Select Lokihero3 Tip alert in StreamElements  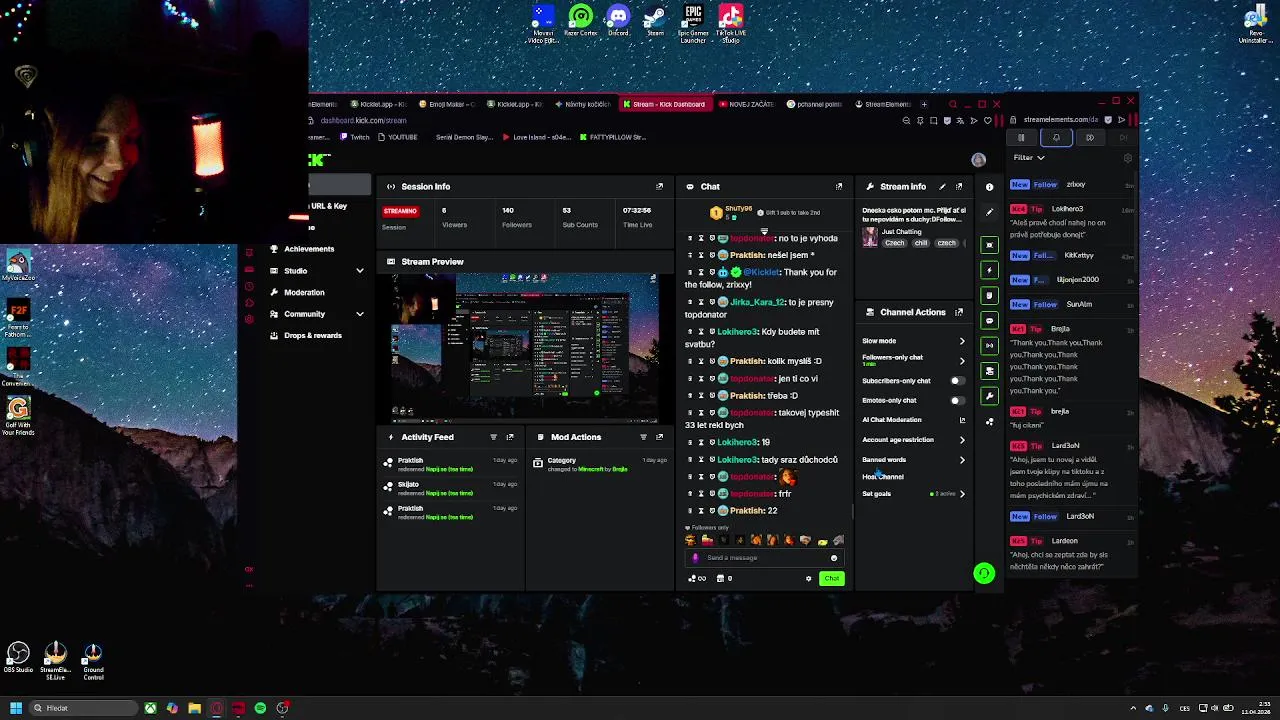tap(1073, 221)
